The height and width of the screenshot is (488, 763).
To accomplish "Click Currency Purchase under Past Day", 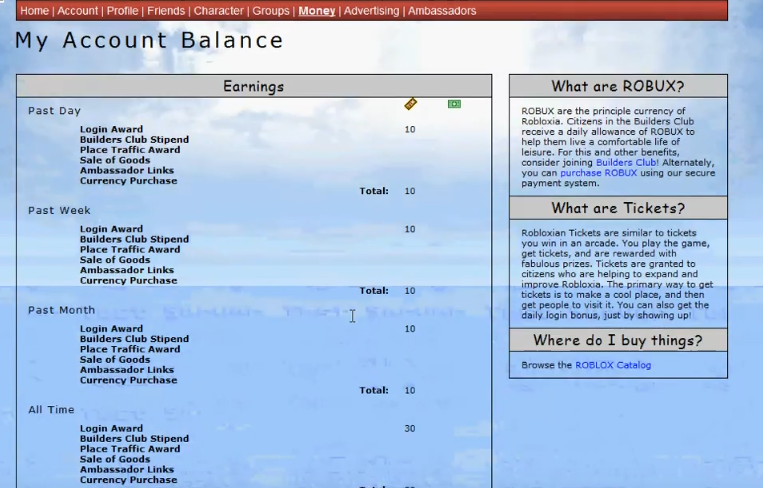I will click(128, 181).
